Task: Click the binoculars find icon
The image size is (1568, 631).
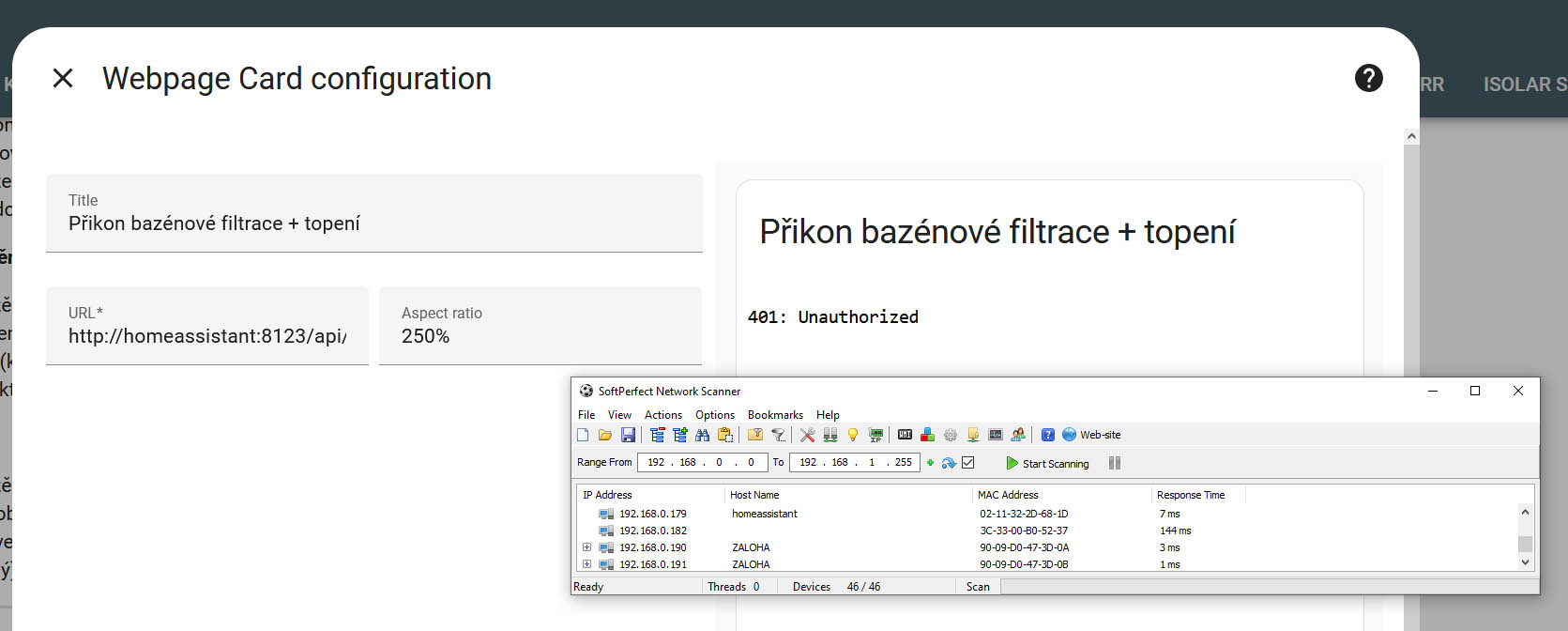Action: coord(702,435)
